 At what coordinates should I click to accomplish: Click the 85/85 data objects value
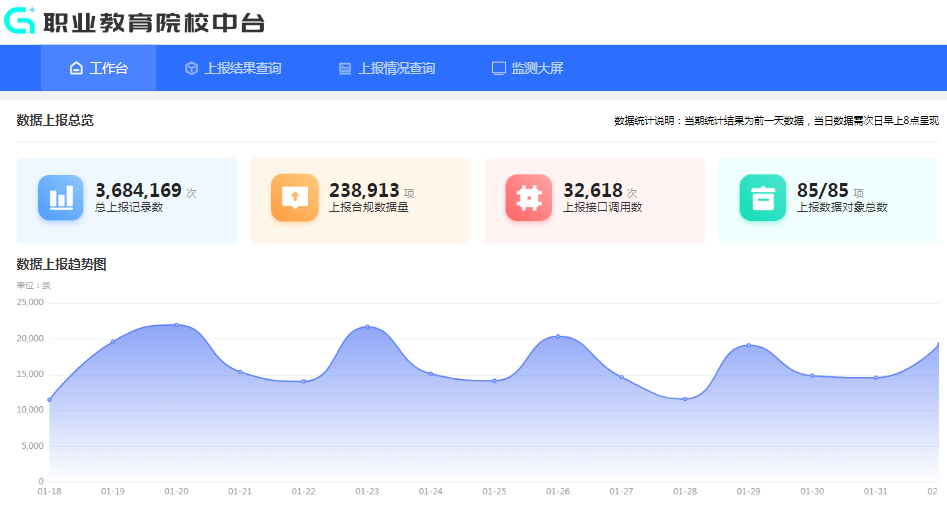click(822, 190)
